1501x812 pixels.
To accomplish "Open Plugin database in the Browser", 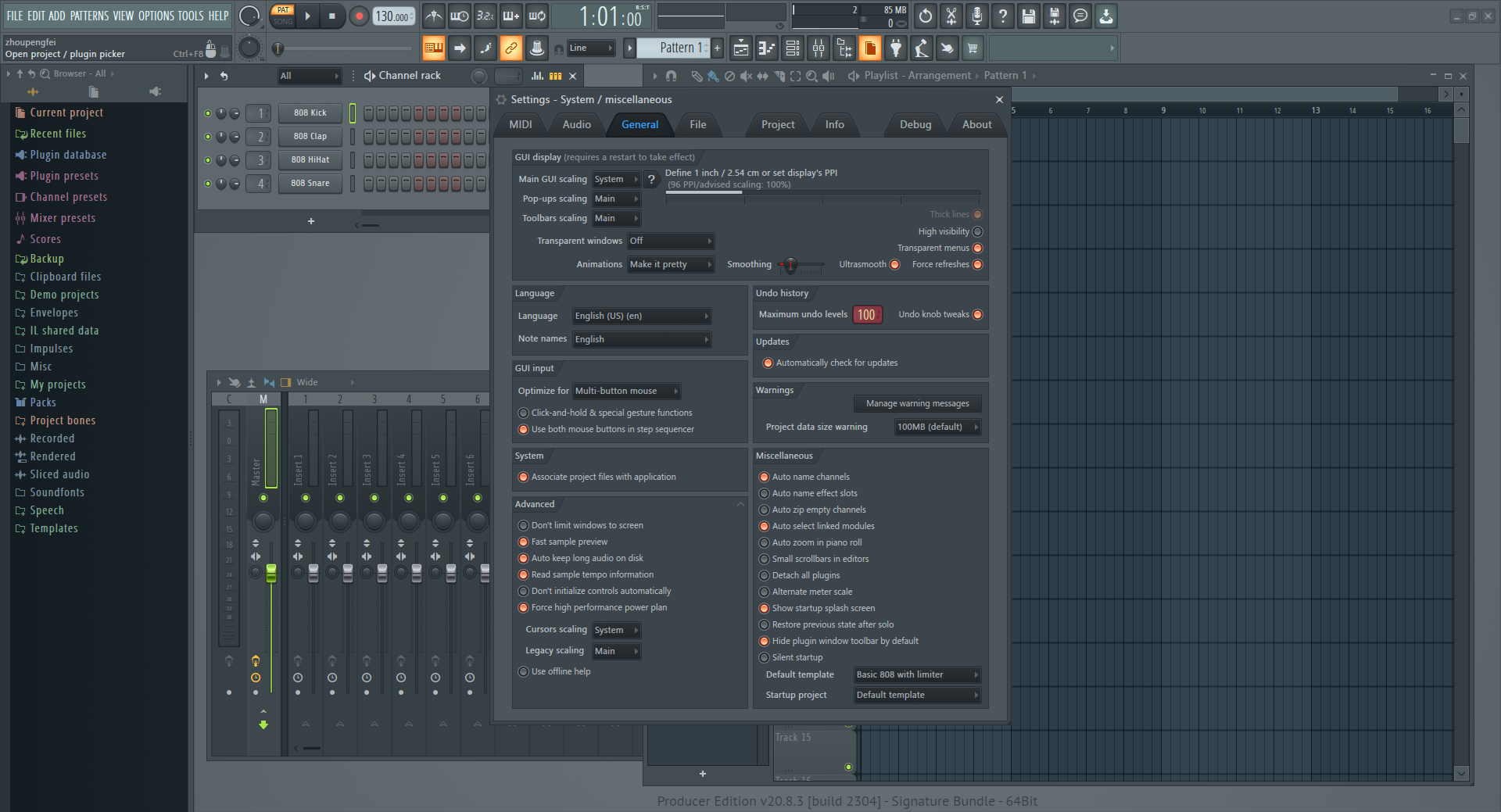I will [68, 155].
